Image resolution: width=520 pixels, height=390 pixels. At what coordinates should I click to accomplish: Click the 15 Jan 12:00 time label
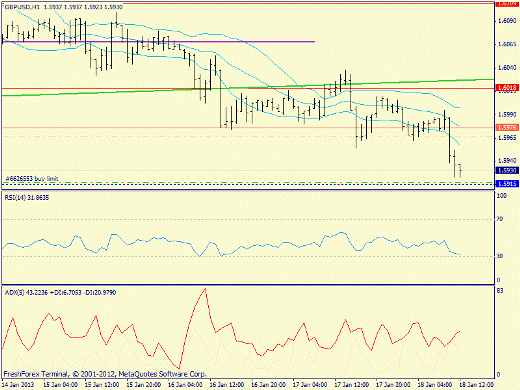tap(102, 385)
